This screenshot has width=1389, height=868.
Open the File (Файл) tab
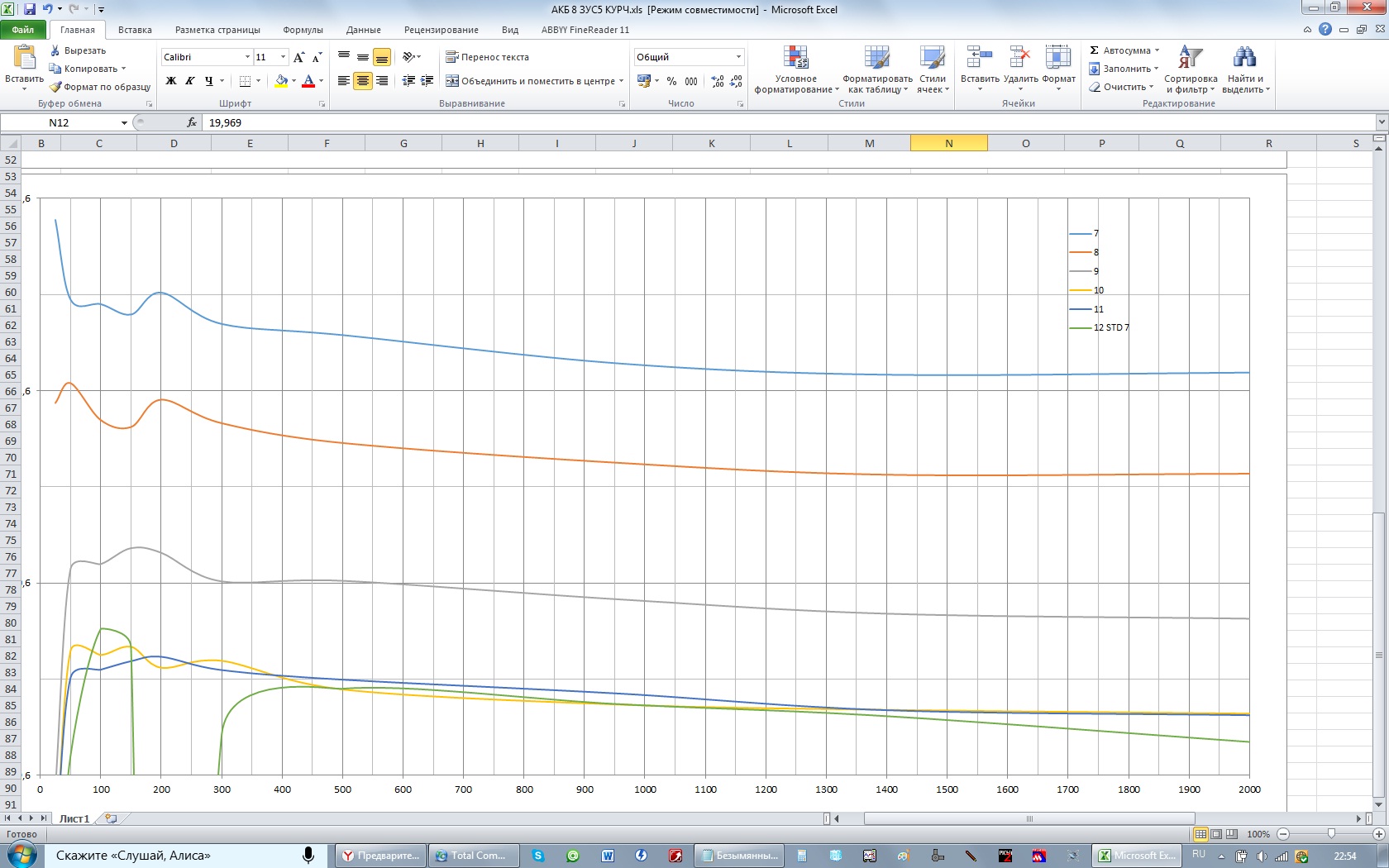point(23,30)
